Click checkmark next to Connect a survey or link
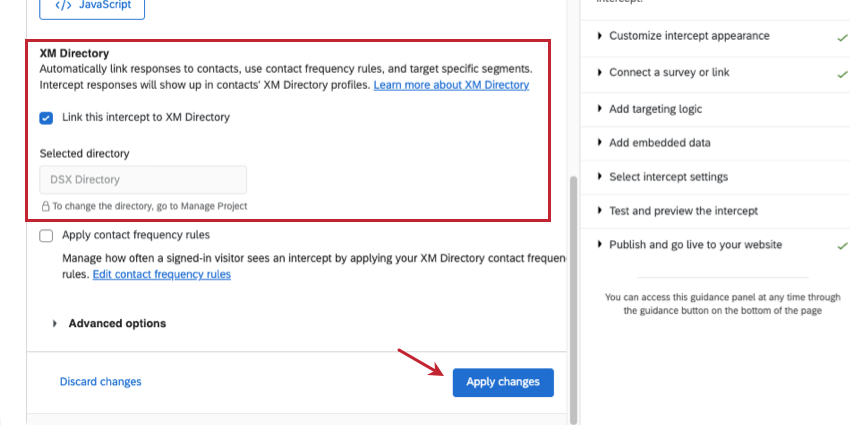The height and width of the screenshot is (425, 850). pos(842,74)
